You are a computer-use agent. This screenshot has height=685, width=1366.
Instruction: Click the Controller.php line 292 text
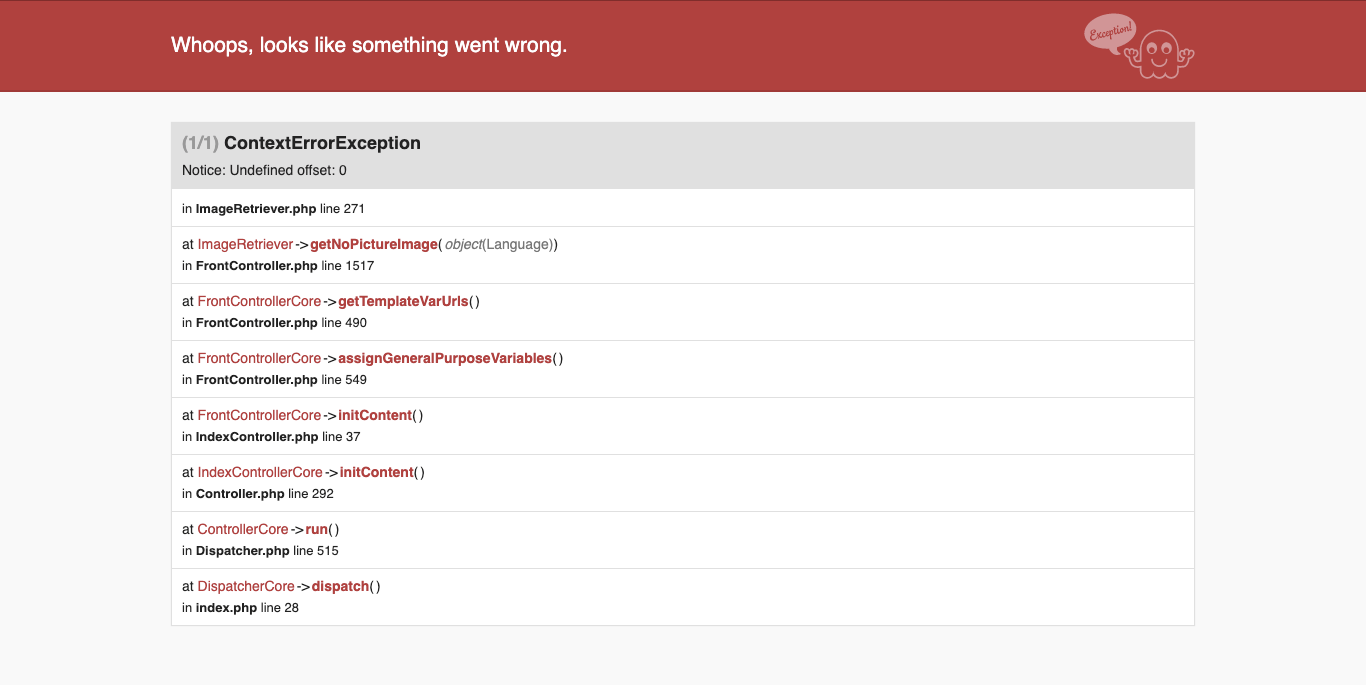(258, 494)
